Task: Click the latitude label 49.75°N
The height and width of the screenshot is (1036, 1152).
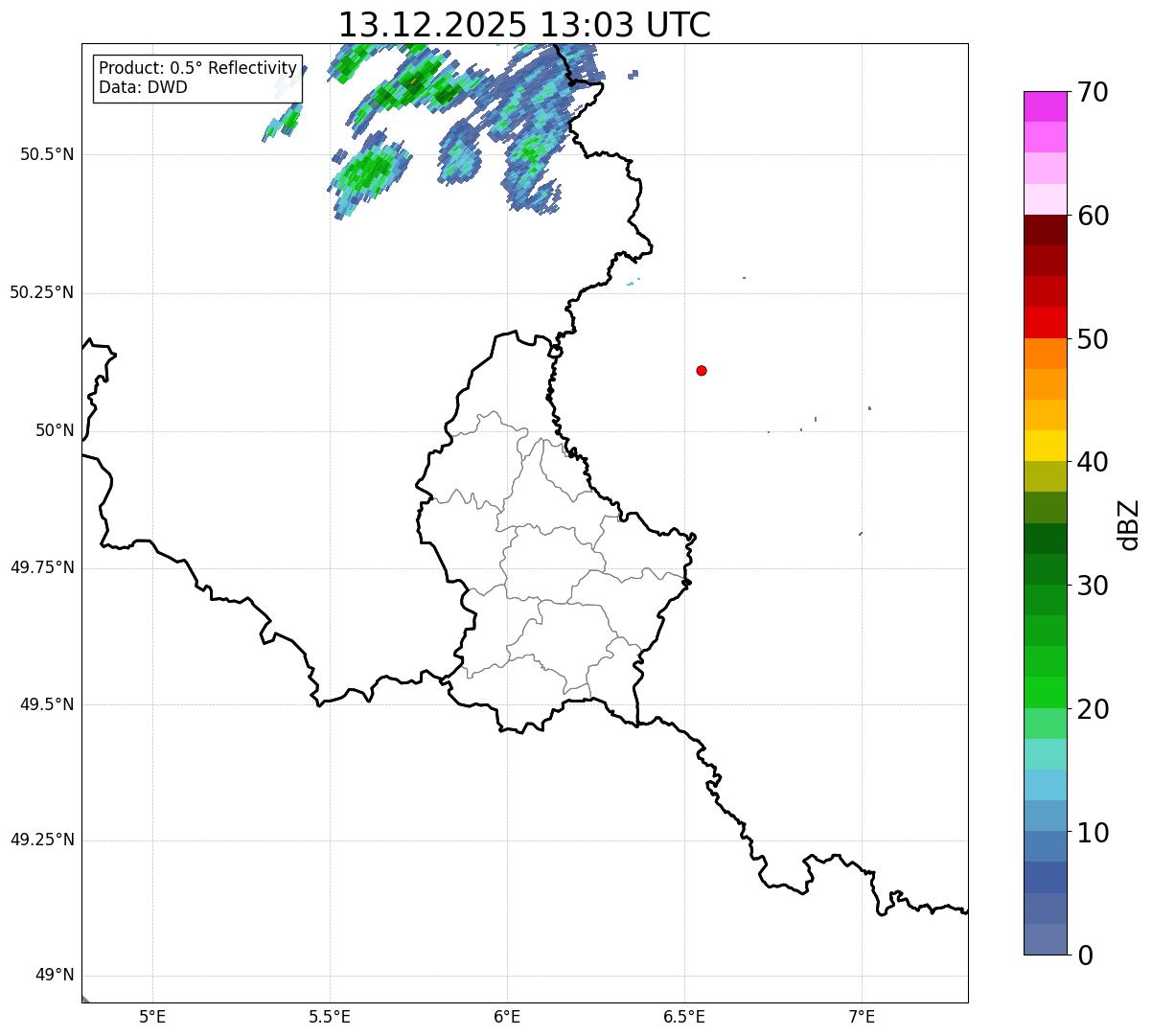Action: coord(41,567)
